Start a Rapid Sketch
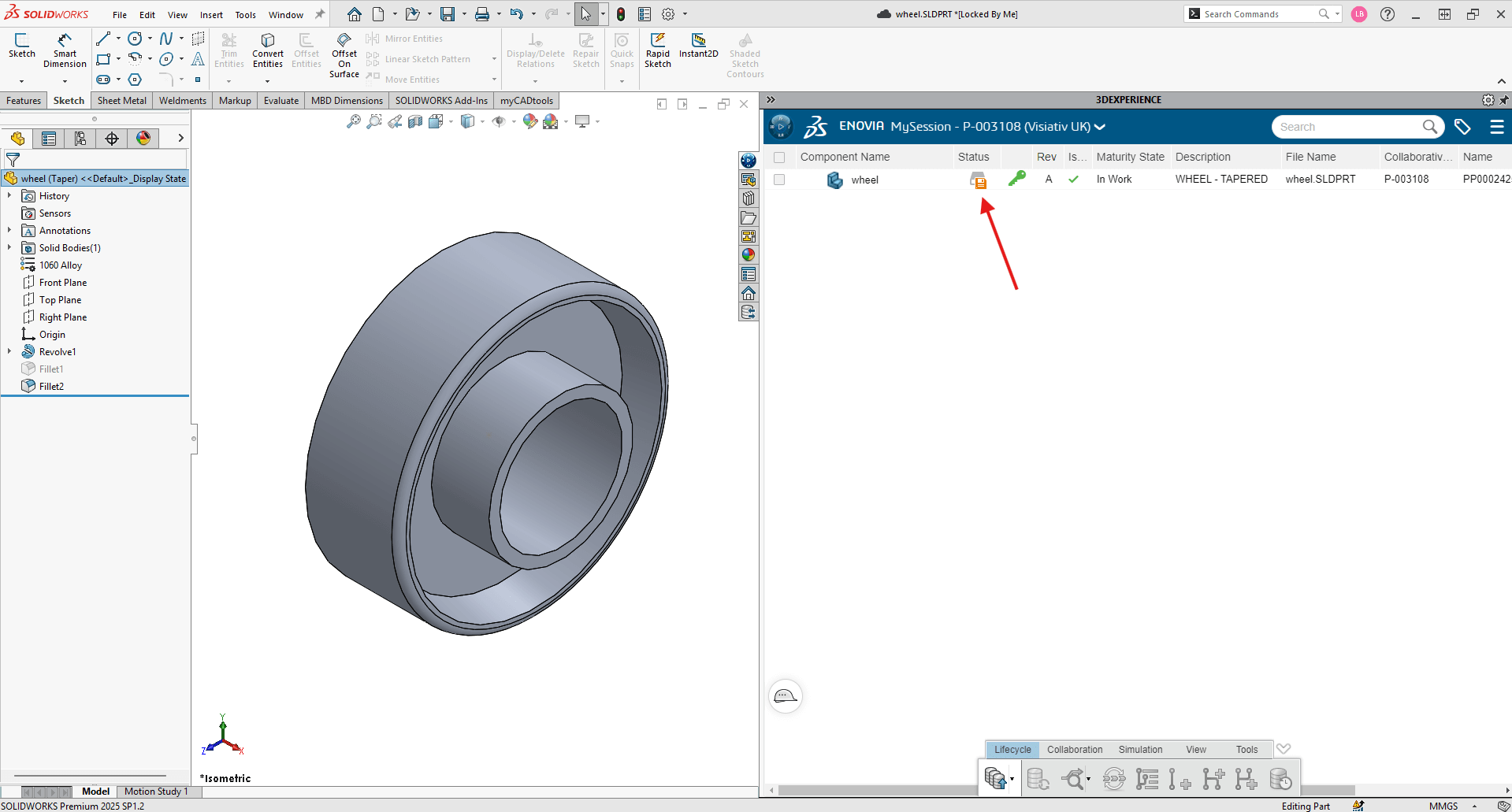Image resolution: width=1512 pixels, height=812 pixels. (x=658, y=49)
